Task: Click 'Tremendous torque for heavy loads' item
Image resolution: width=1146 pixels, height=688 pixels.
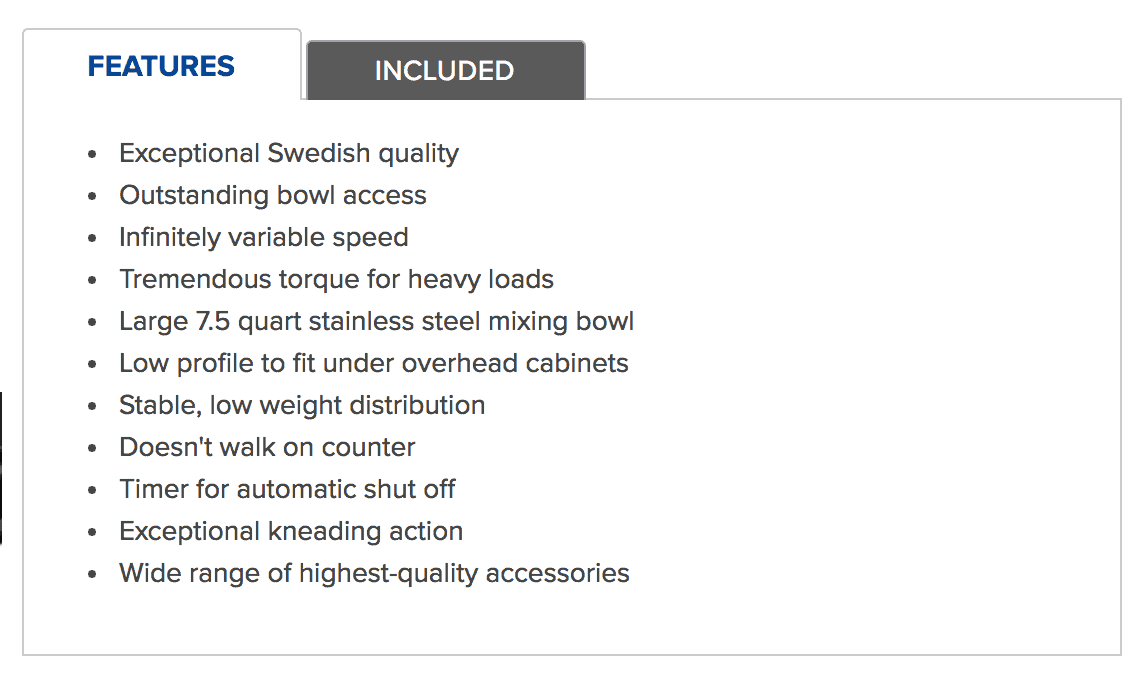Action: pyautogui.click(x=336, y=279)
